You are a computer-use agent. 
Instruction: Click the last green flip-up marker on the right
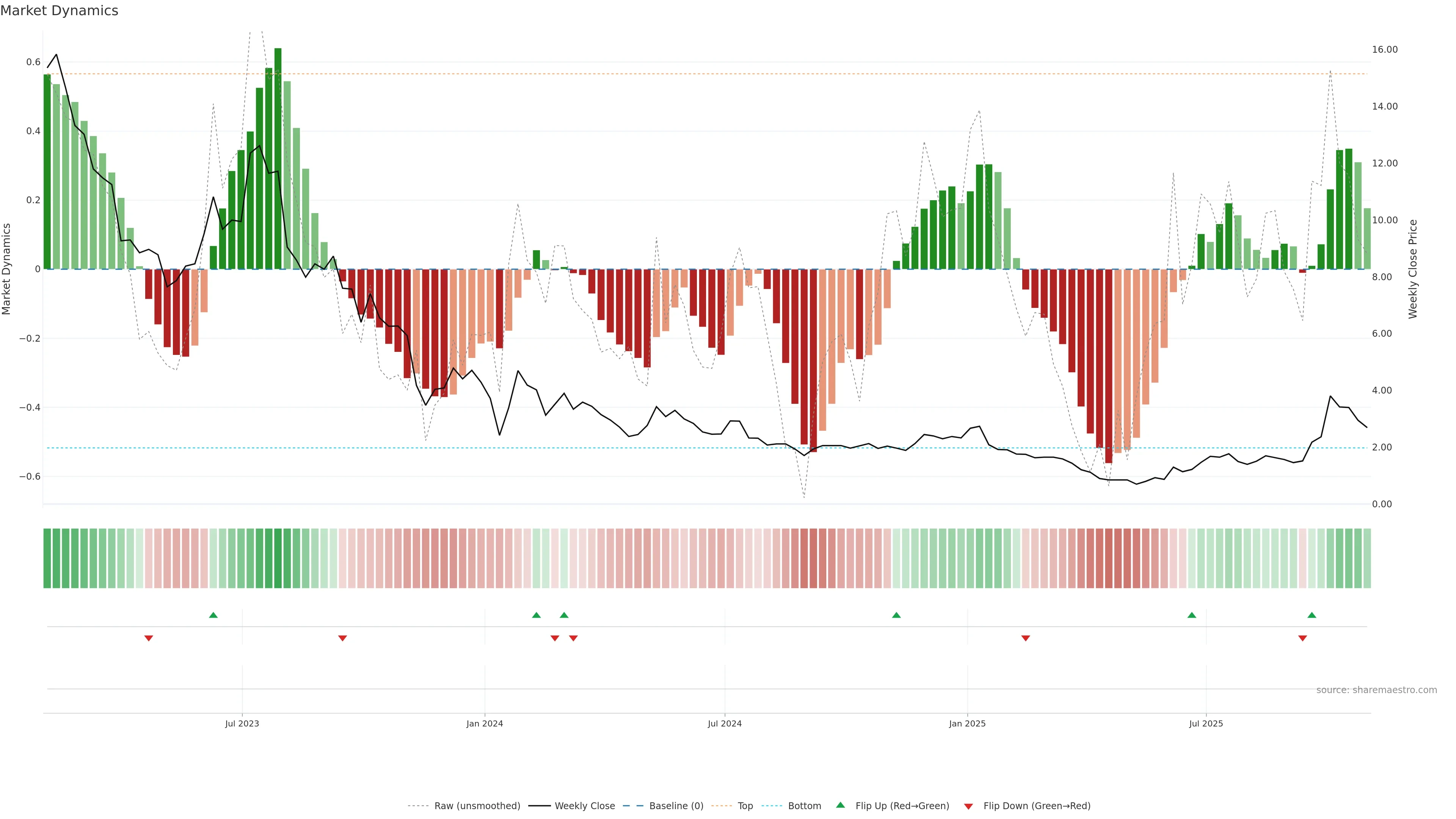tap(1311, 615)
